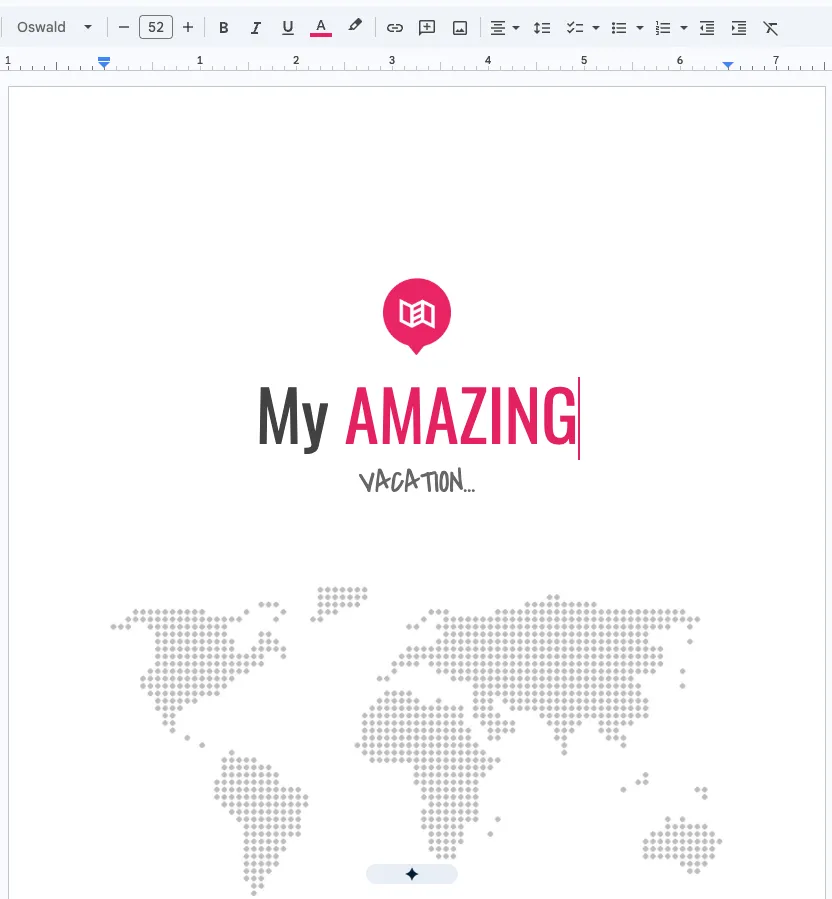Click the sparkle AI assist button
The width and height of the screenshot is (832, 899).
[412, 874]
